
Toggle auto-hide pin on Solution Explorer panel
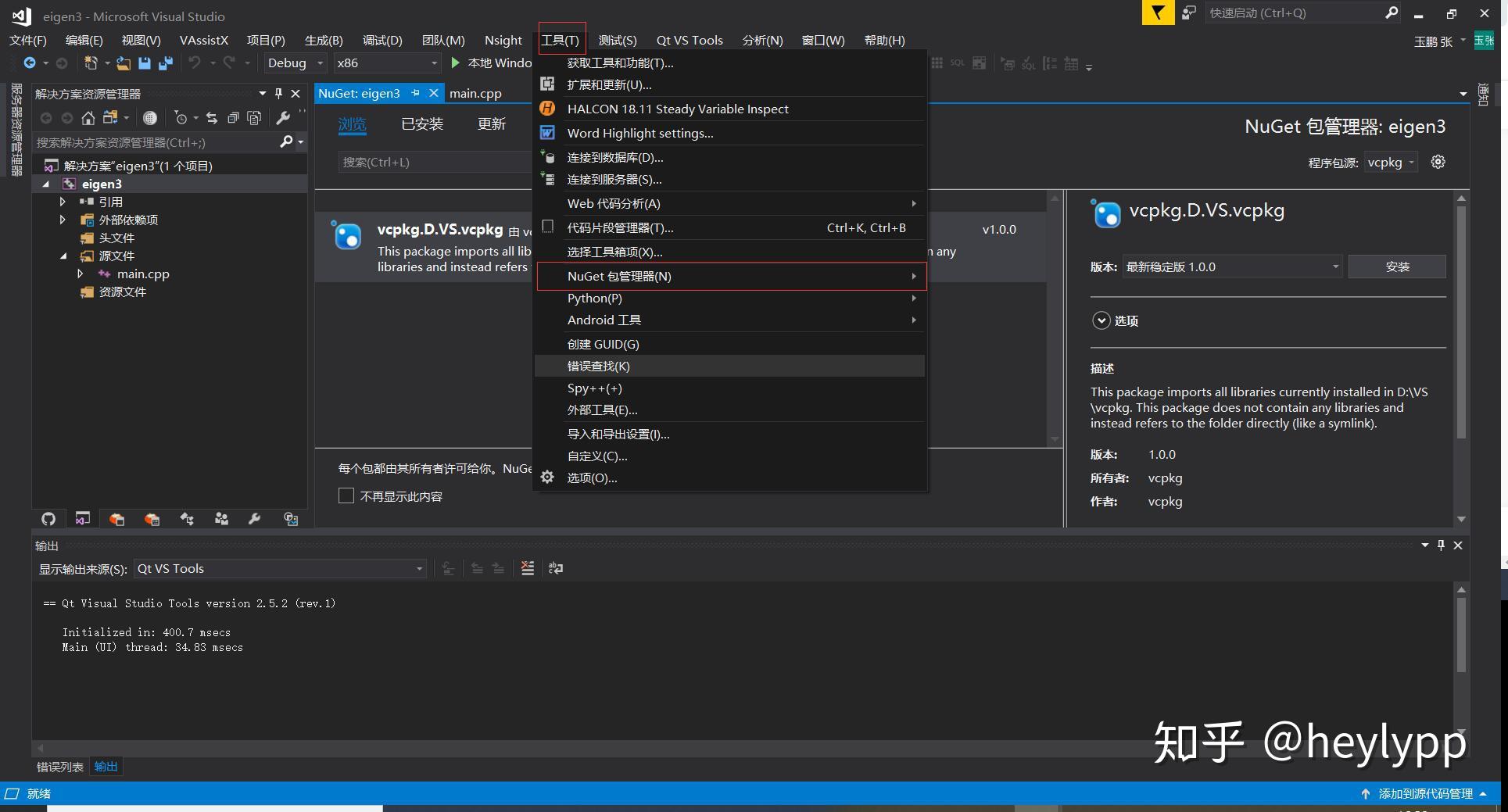(278, 94)
